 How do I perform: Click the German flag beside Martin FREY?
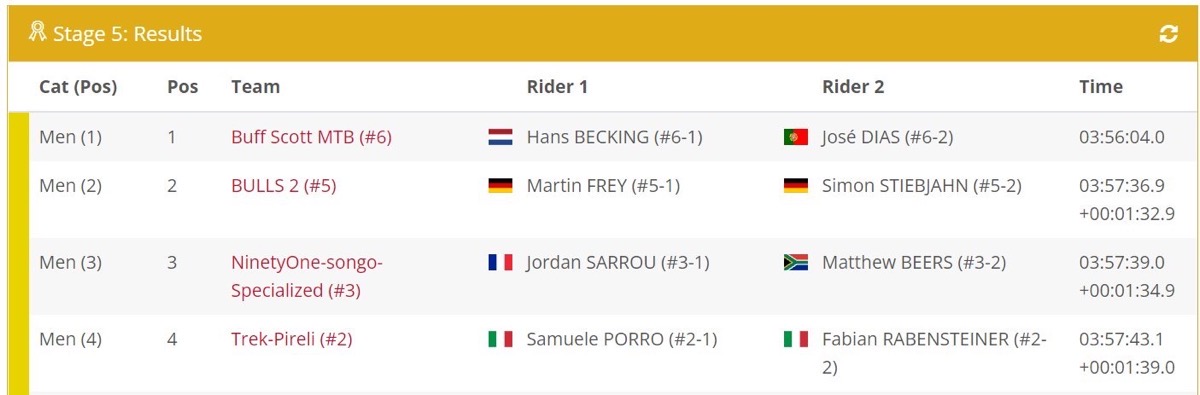coord(500,186)
